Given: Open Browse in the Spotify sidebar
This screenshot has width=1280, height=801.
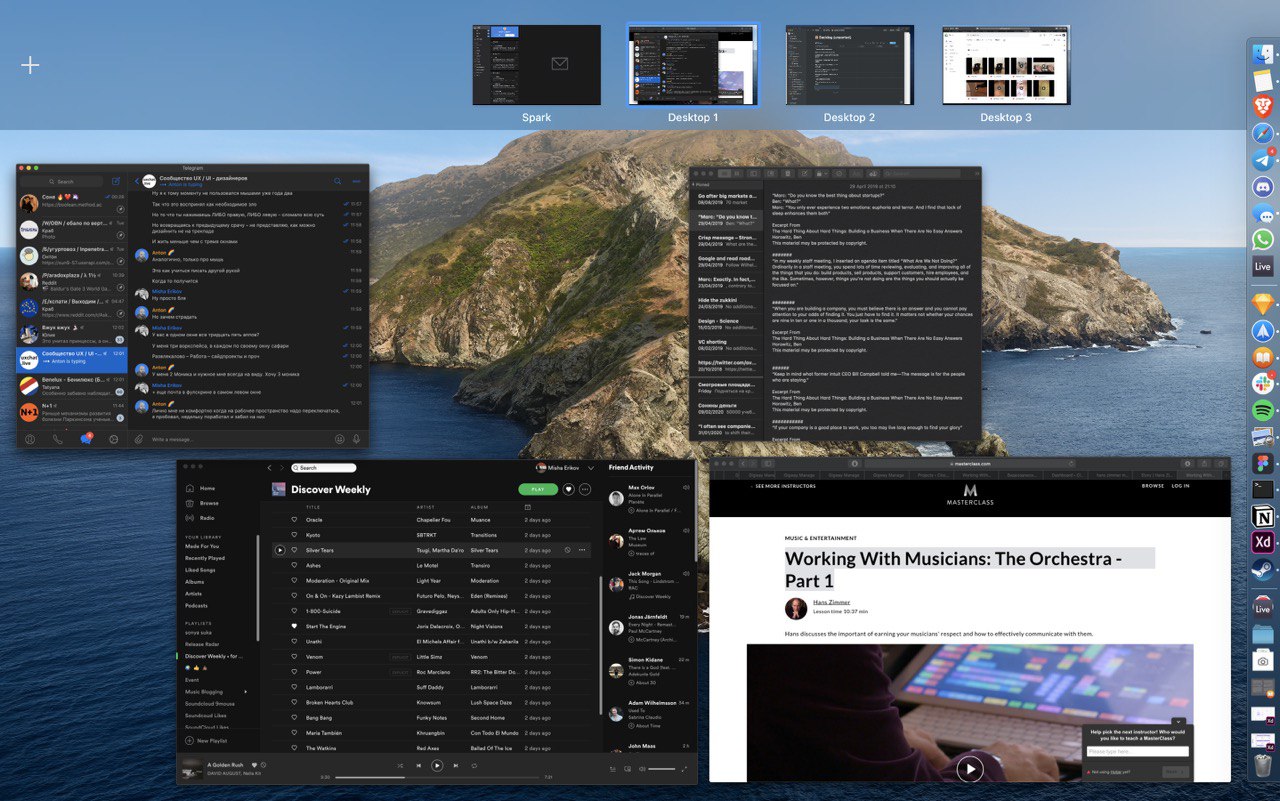Looking at the screenshot, I should (x=202, y=503).
